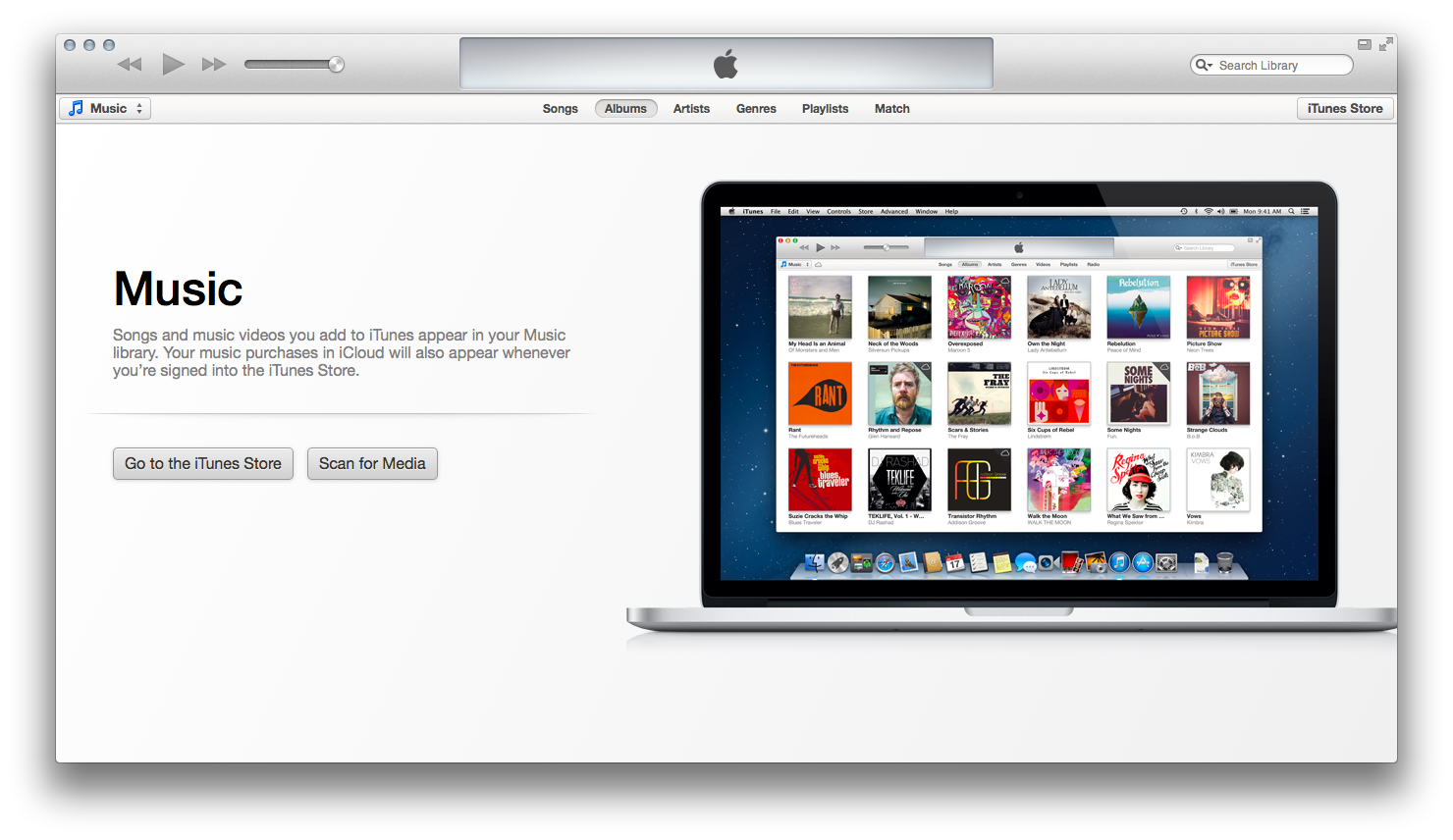Adjust the volume slider knob
The width and height of the screenshot is (1453, 840).
point(336,65)
